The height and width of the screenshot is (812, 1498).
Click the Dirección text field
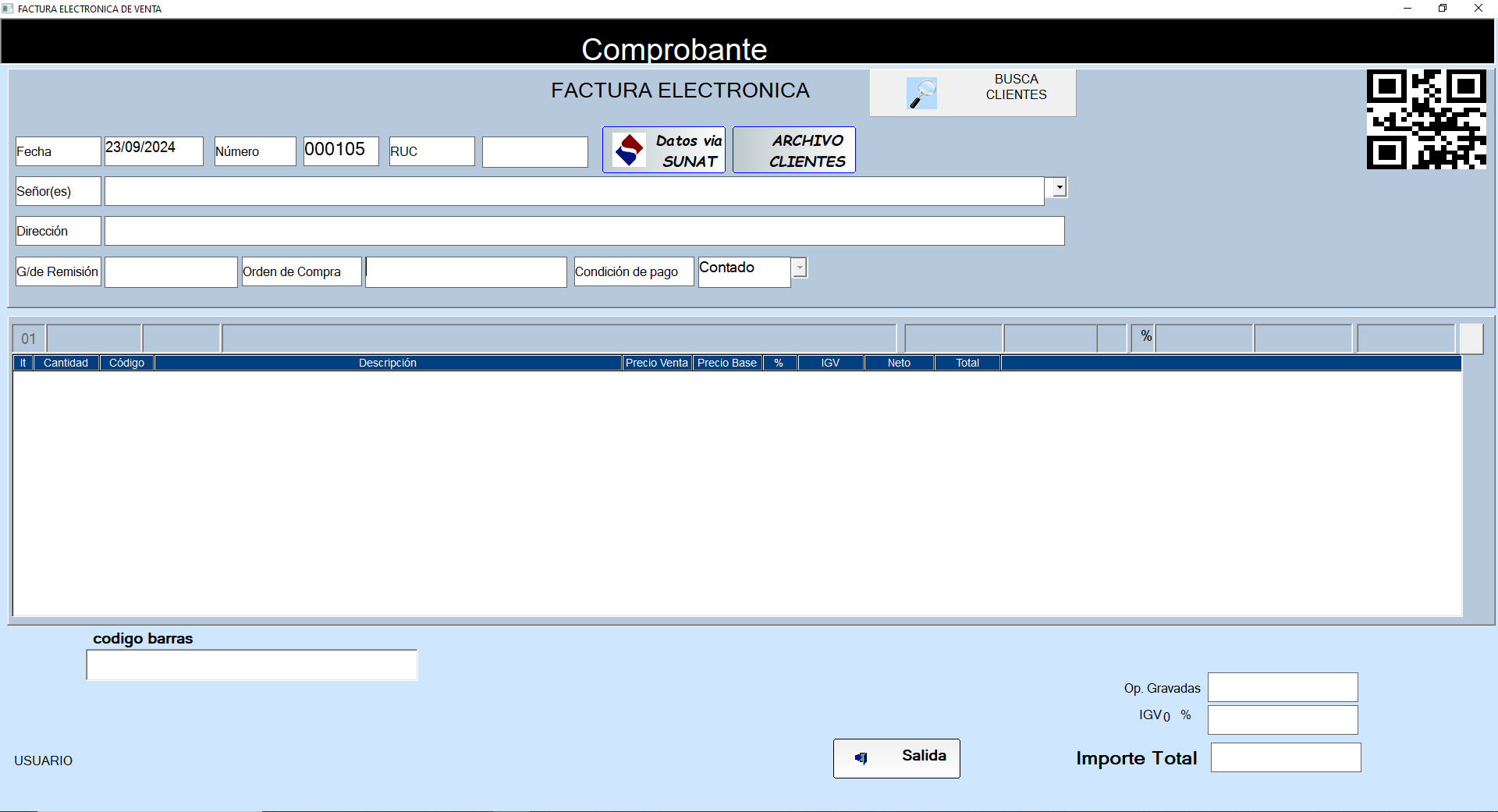[584, 231]
